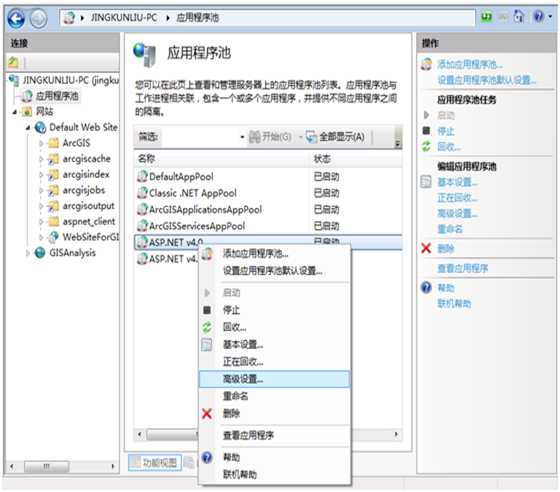560x492 pixels.
Task: Collapse the 网站 tree node
Action: pos(15,112)
